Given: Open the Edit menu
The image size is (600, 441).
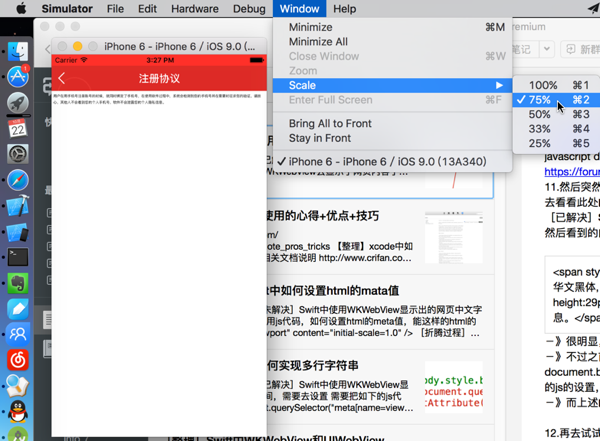Looking at the screenshot, I should tap(147, 8).
